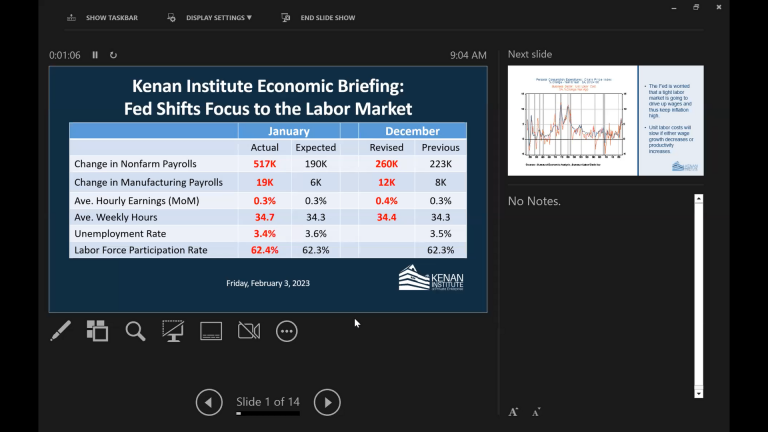
Task: Restore down the presenter view window
Action: pyautogui.click(x=696, y=7)
